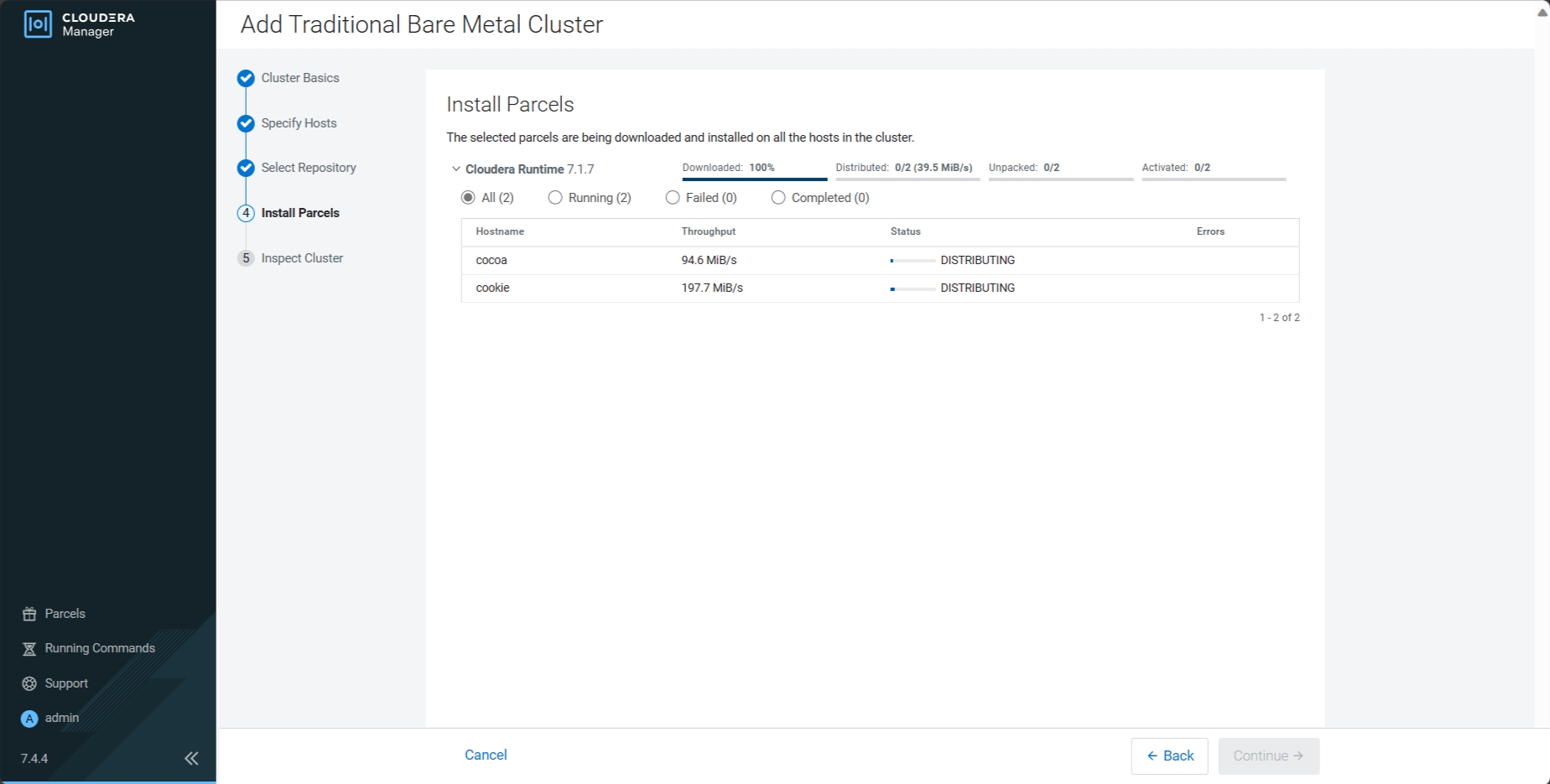The width and height of the screenshot is (1550, 784).
Task: Click the Running Commands hourglass icon
Action: point(29,649)
